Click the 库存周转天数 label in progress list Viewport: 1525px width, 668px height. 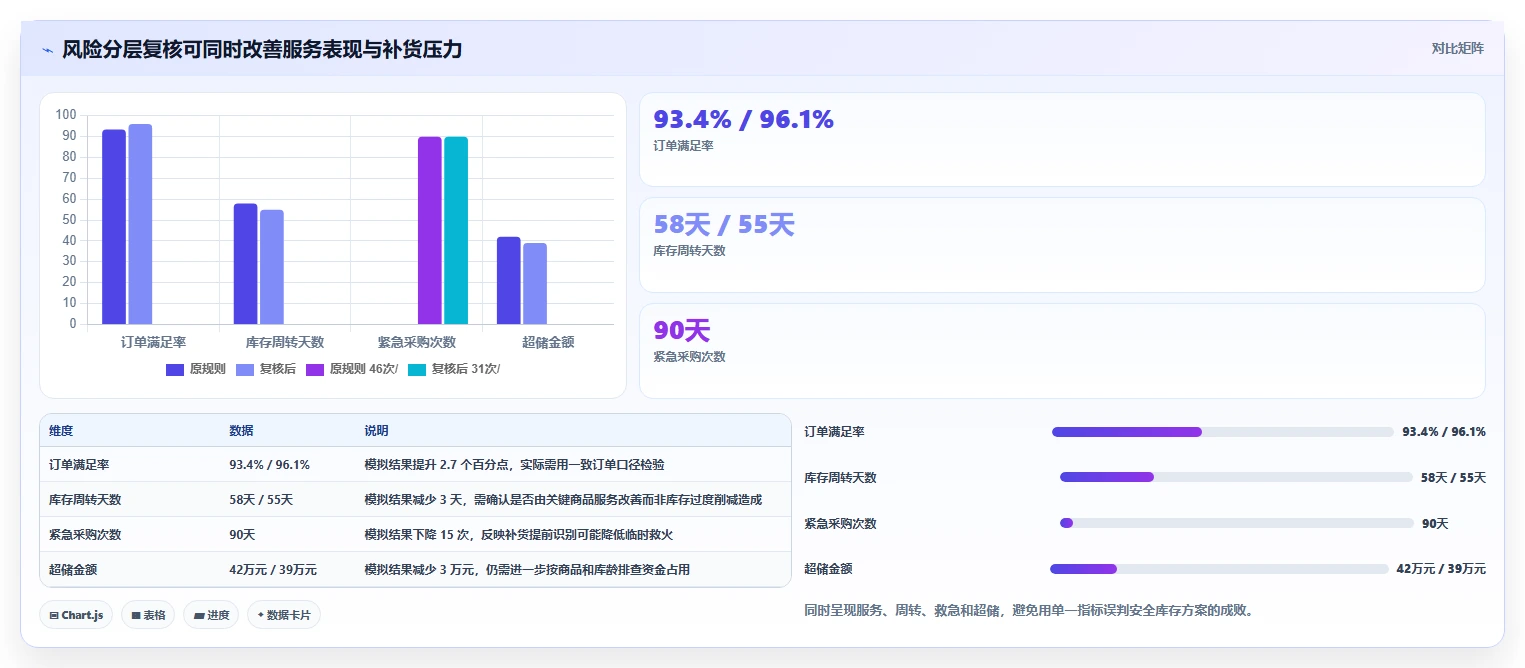(x=840, y=478)
